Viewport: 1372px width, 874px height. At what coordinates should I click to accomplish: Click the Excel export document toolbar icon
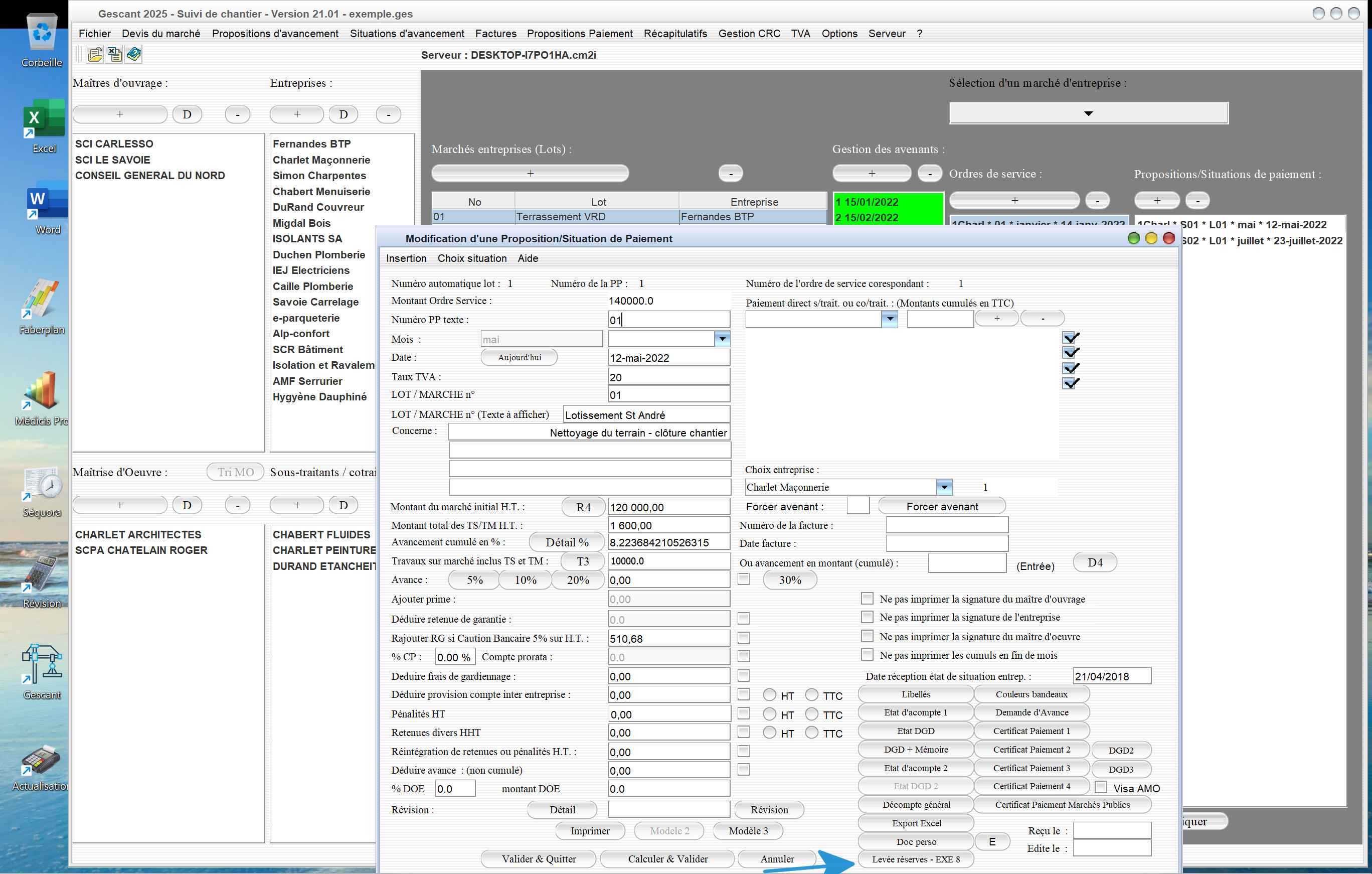pyautogui.click(x=114, y=55)
